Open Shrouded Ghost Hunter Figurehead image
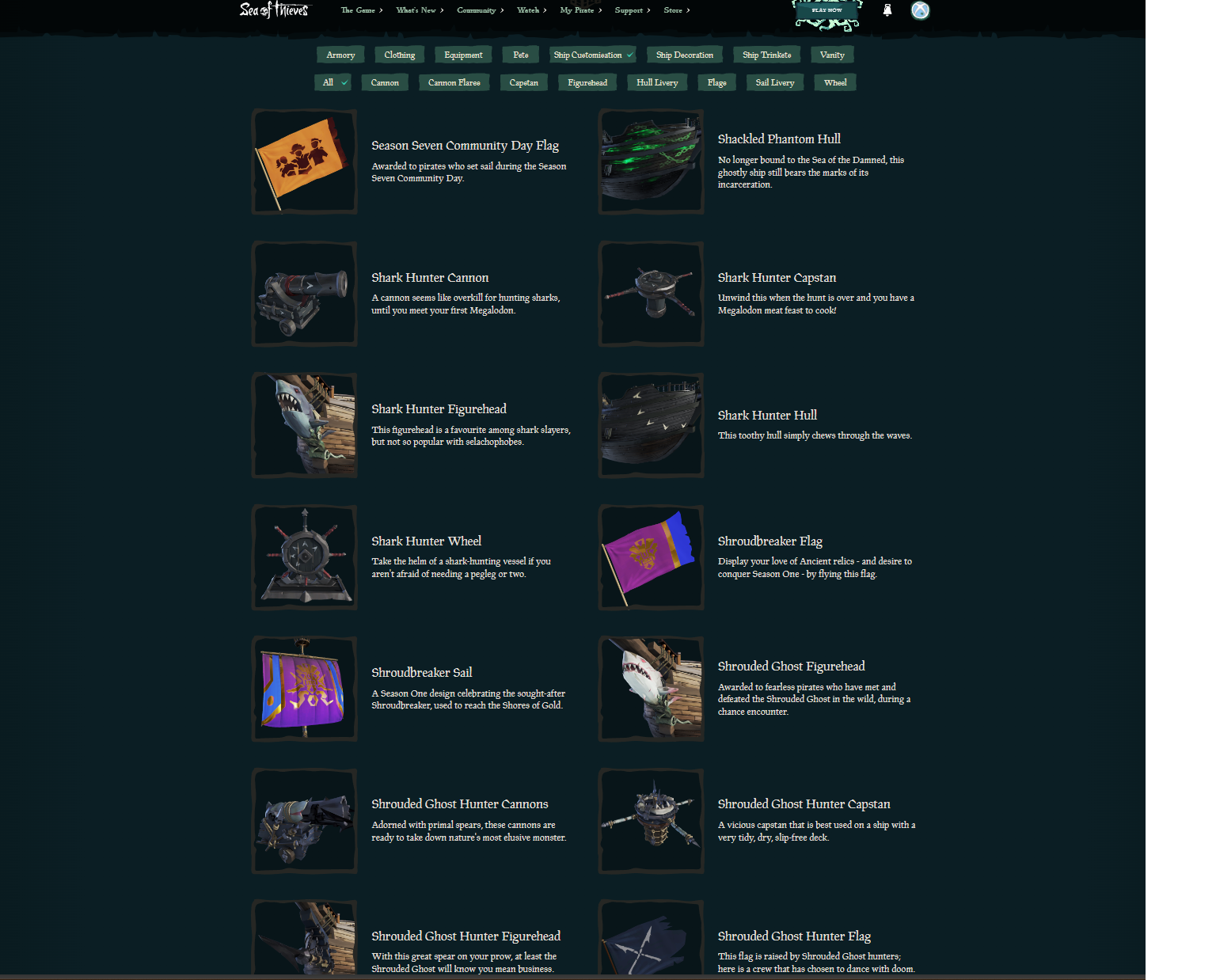 coord(305,938)
